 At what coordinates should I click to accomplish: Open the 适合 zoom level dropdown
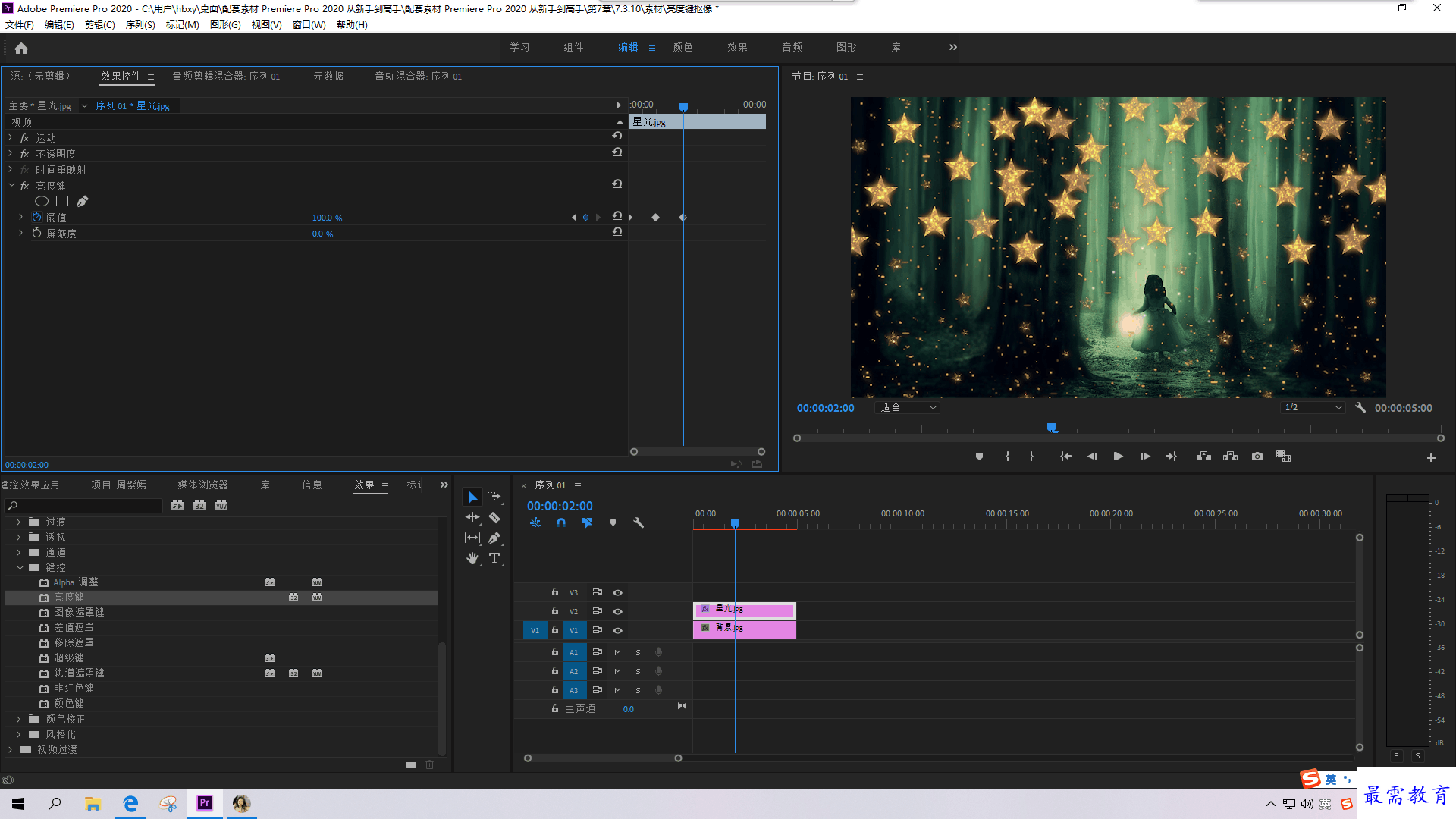[908, 408]
